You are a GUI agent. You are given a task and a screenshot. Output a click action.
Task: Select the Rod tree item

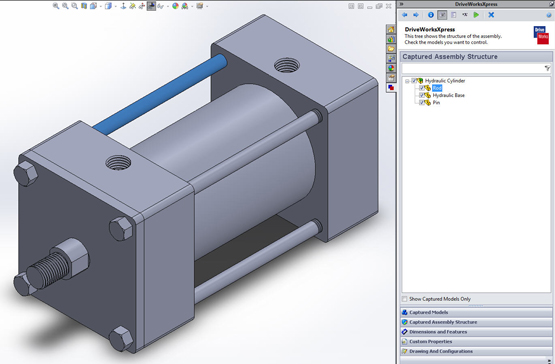click(437, 88)
